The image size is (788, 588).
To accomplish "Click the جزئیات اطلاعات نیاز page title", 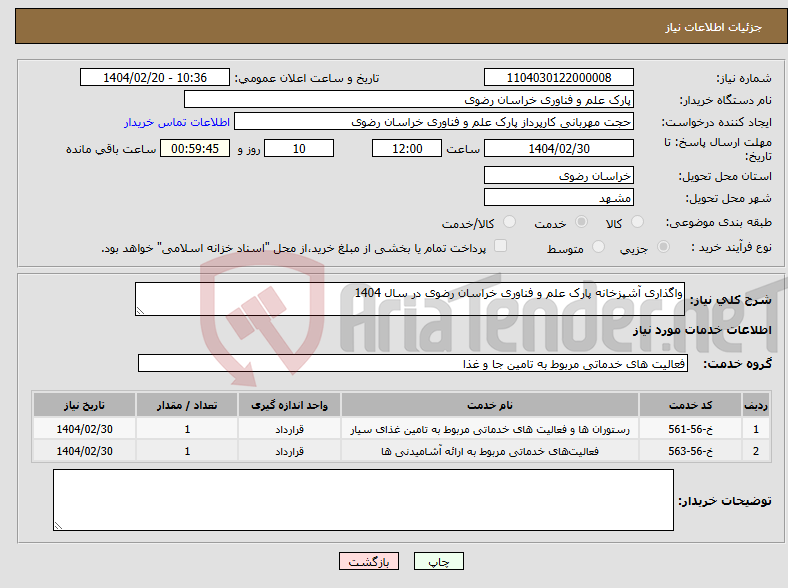I will tap(714, 27).
